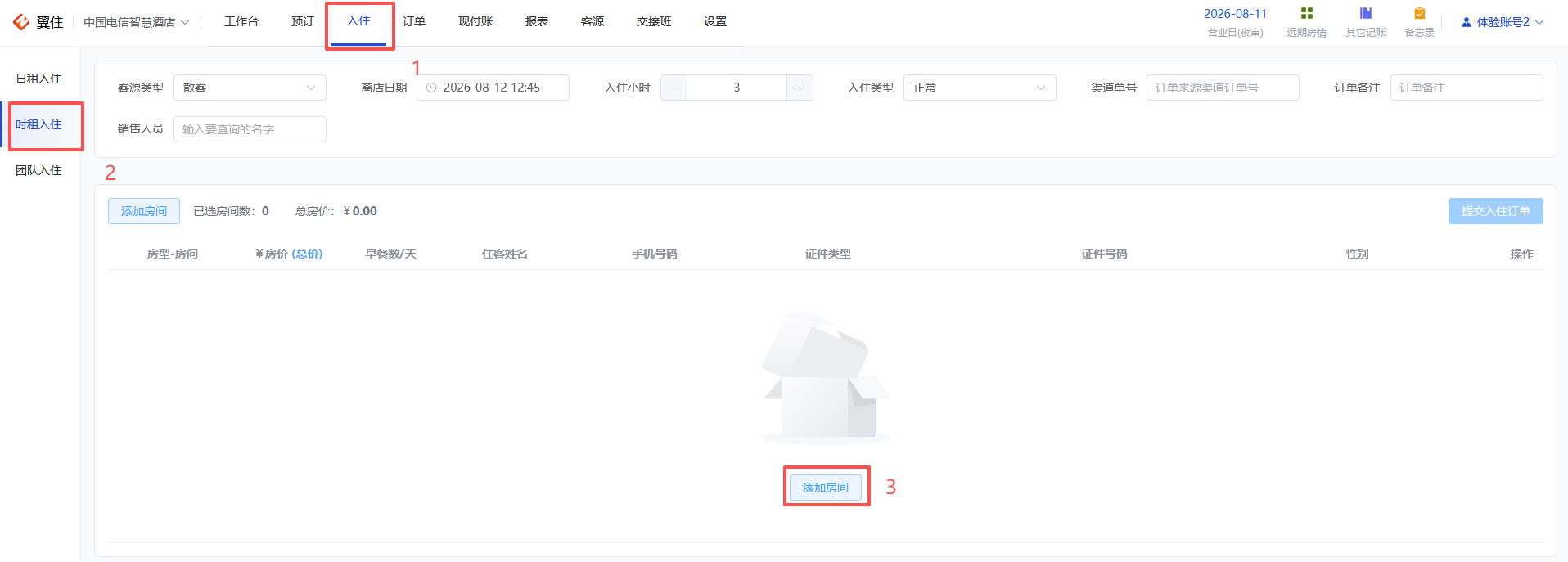Focus the 渠道单号 input field

(1223, 88)
